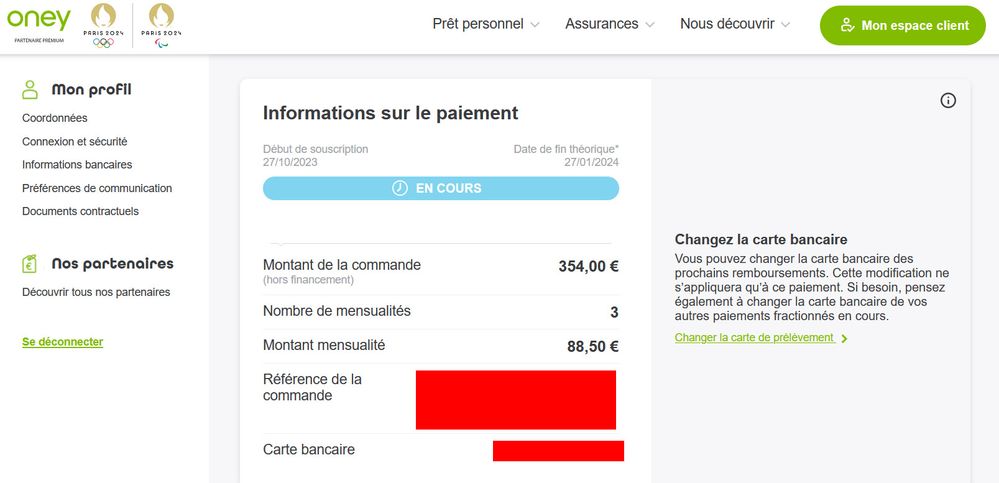The image size is (999, 483).
Task: Click the Mon profil person icon
Action: click(x=31, y=90)
